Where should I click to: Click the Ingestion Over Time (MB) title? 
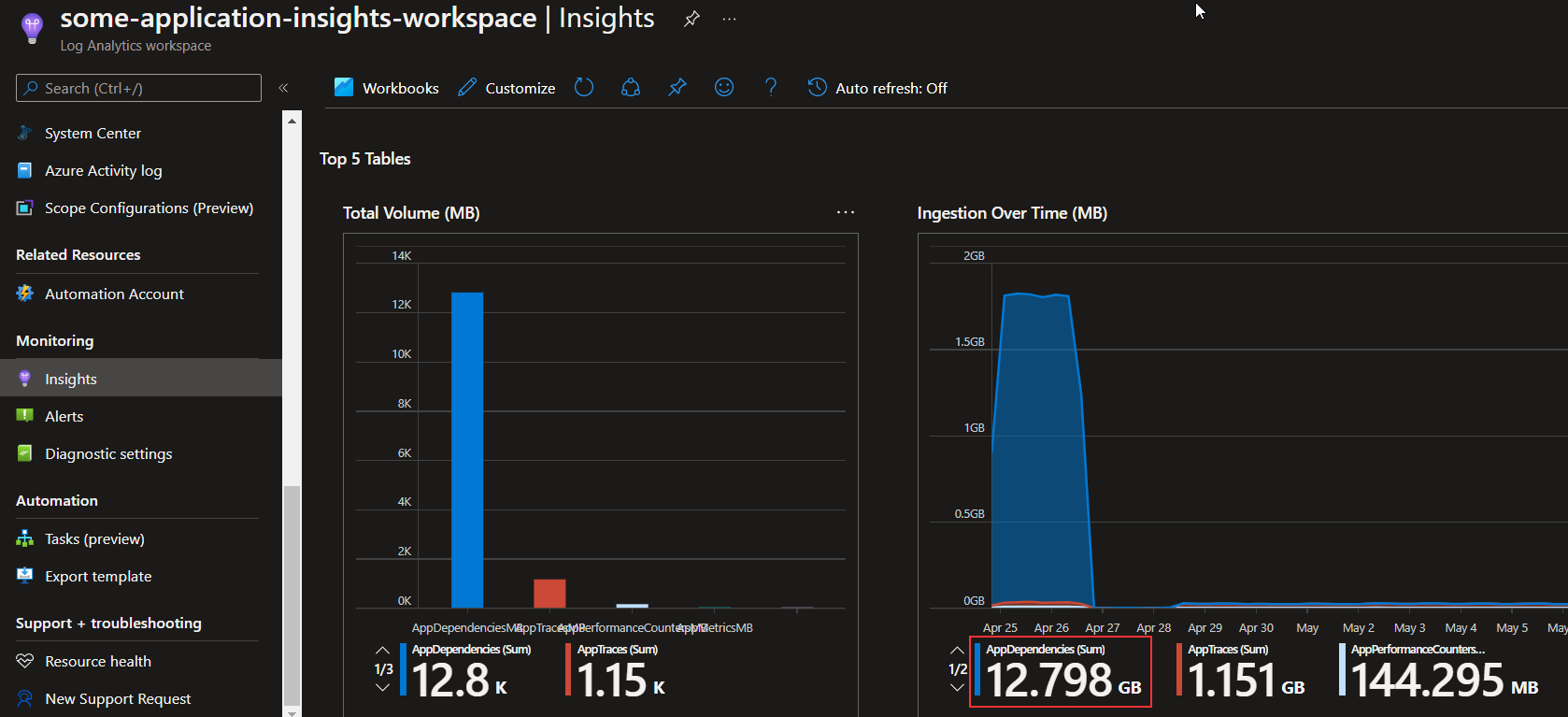coord(1012,213)
